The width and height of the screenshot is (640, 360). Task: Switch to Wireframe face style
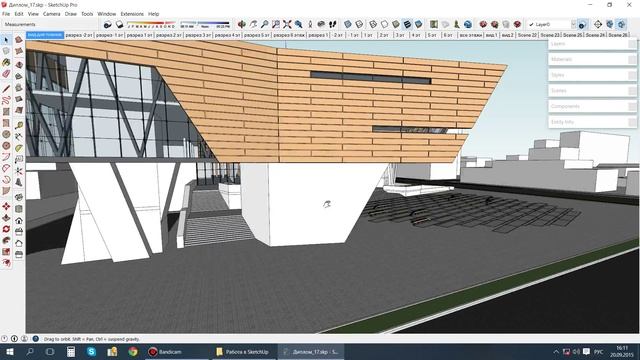click(x=373, y=24)
